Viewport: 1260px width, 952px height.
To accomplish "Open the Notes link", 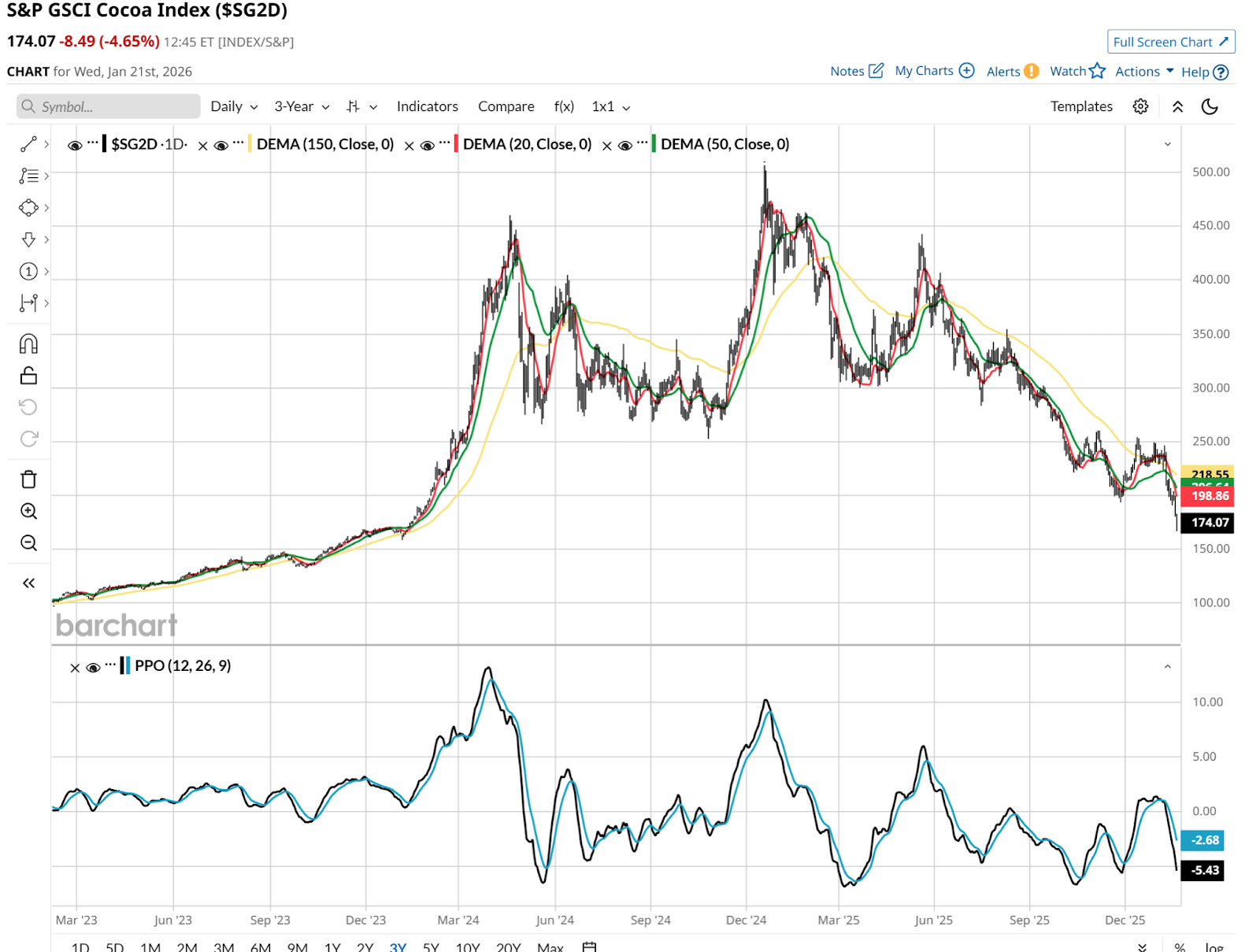I will point(857,71).
